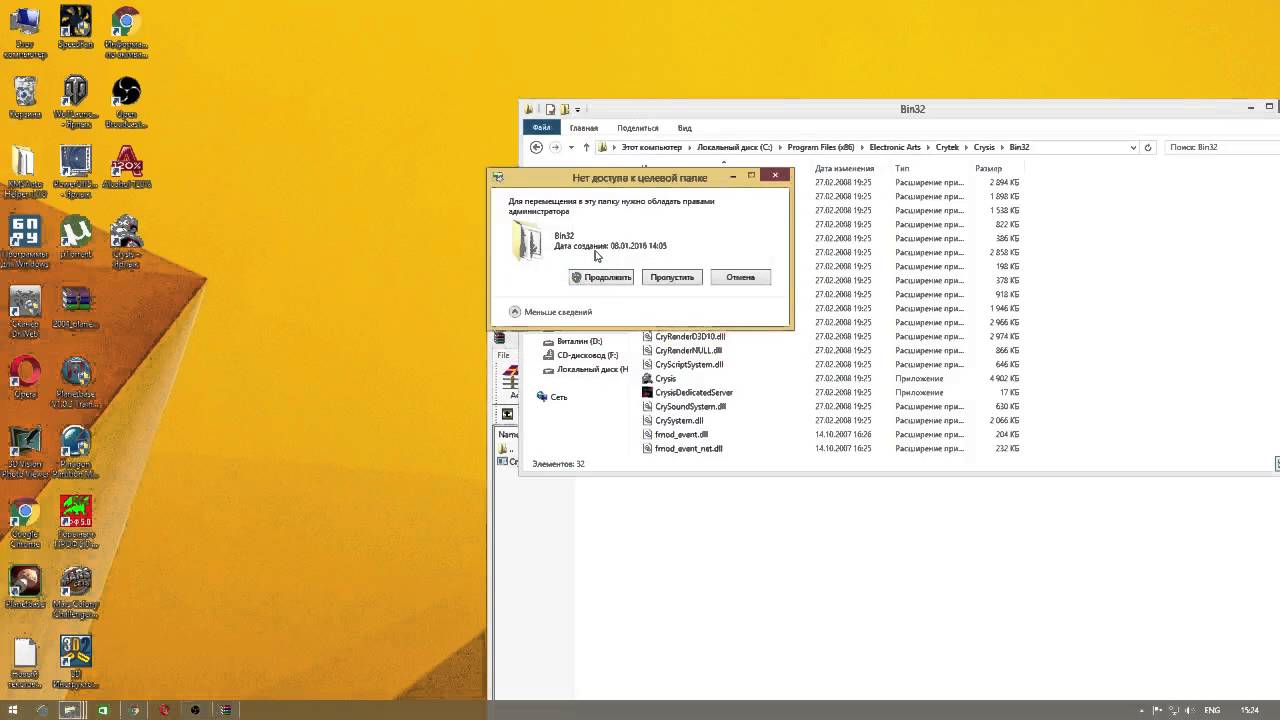
Task: Click the Пропустить button
Action: tap(672, 277)
